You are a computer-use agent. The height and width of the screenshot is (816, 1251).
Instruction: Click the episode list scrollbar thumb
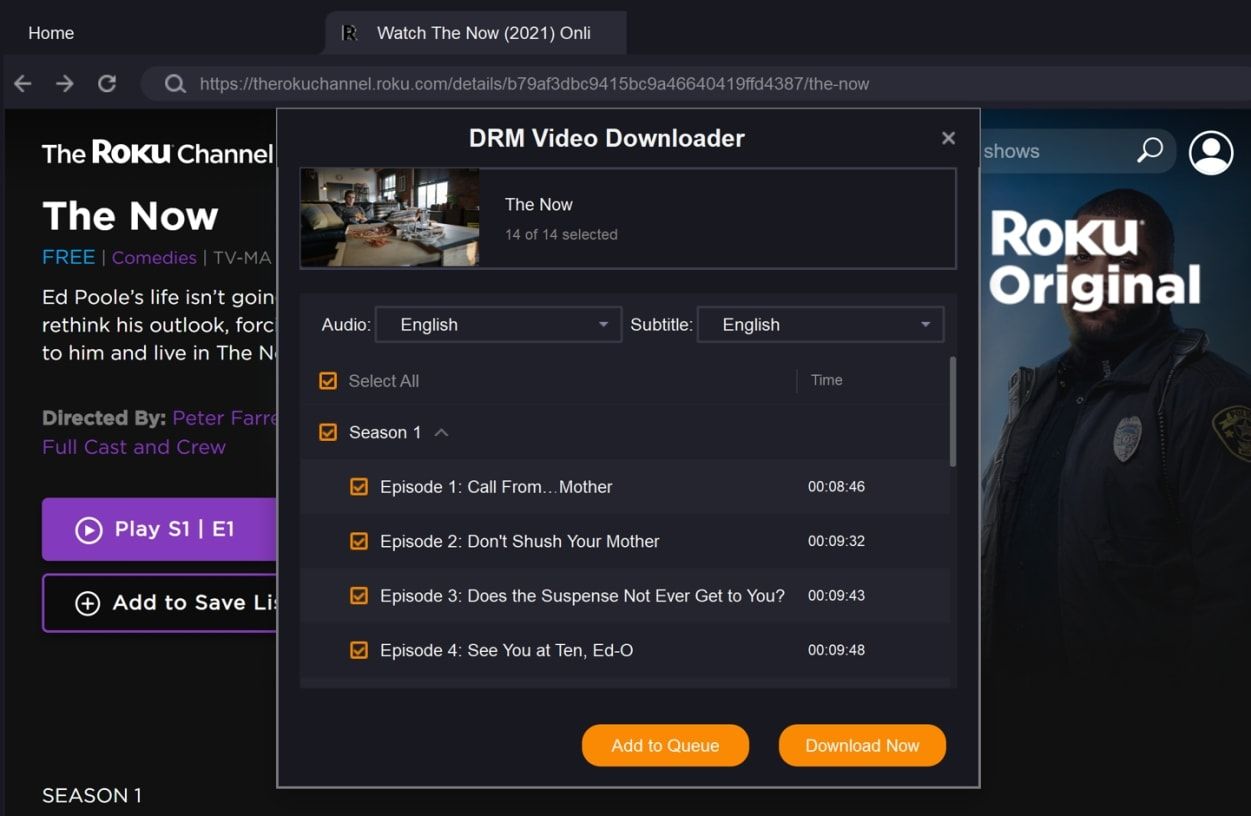[x=953, y=411]
